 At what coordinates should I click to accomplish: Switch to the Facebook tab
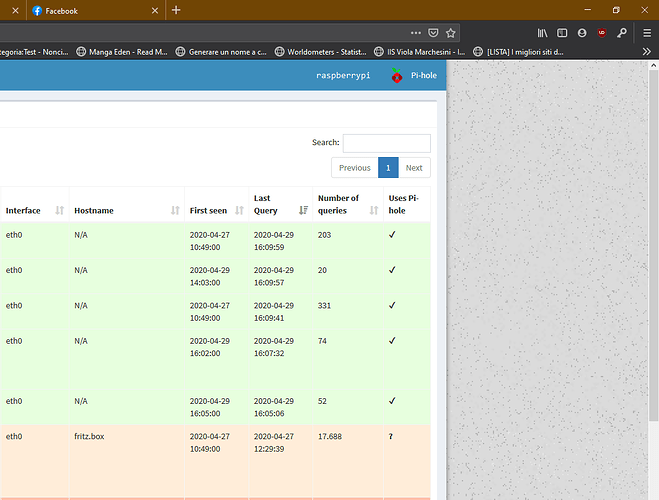[x=90, y=10]
